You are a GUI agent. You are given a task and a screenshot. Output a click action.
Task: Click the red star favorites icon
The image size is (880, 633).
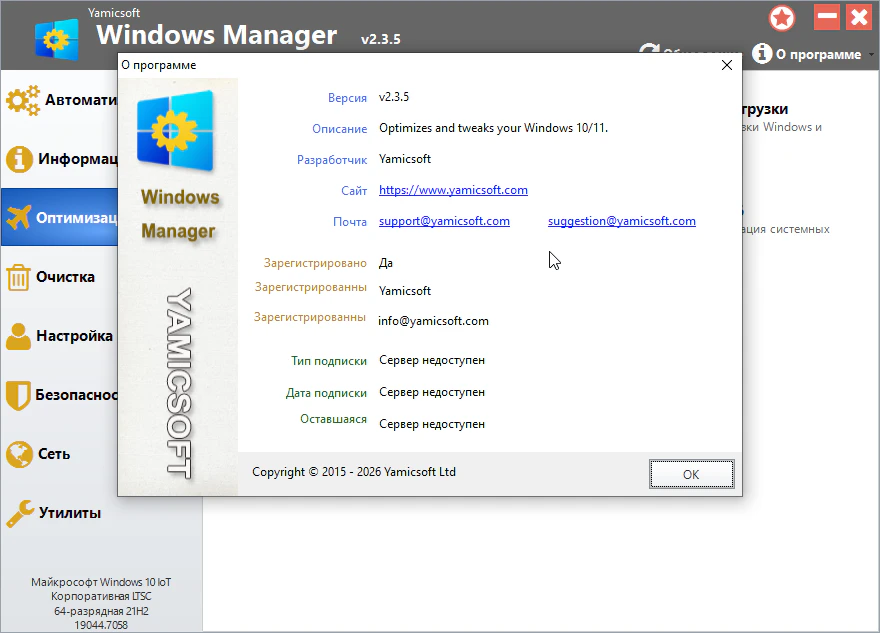(x=782, y=18)
